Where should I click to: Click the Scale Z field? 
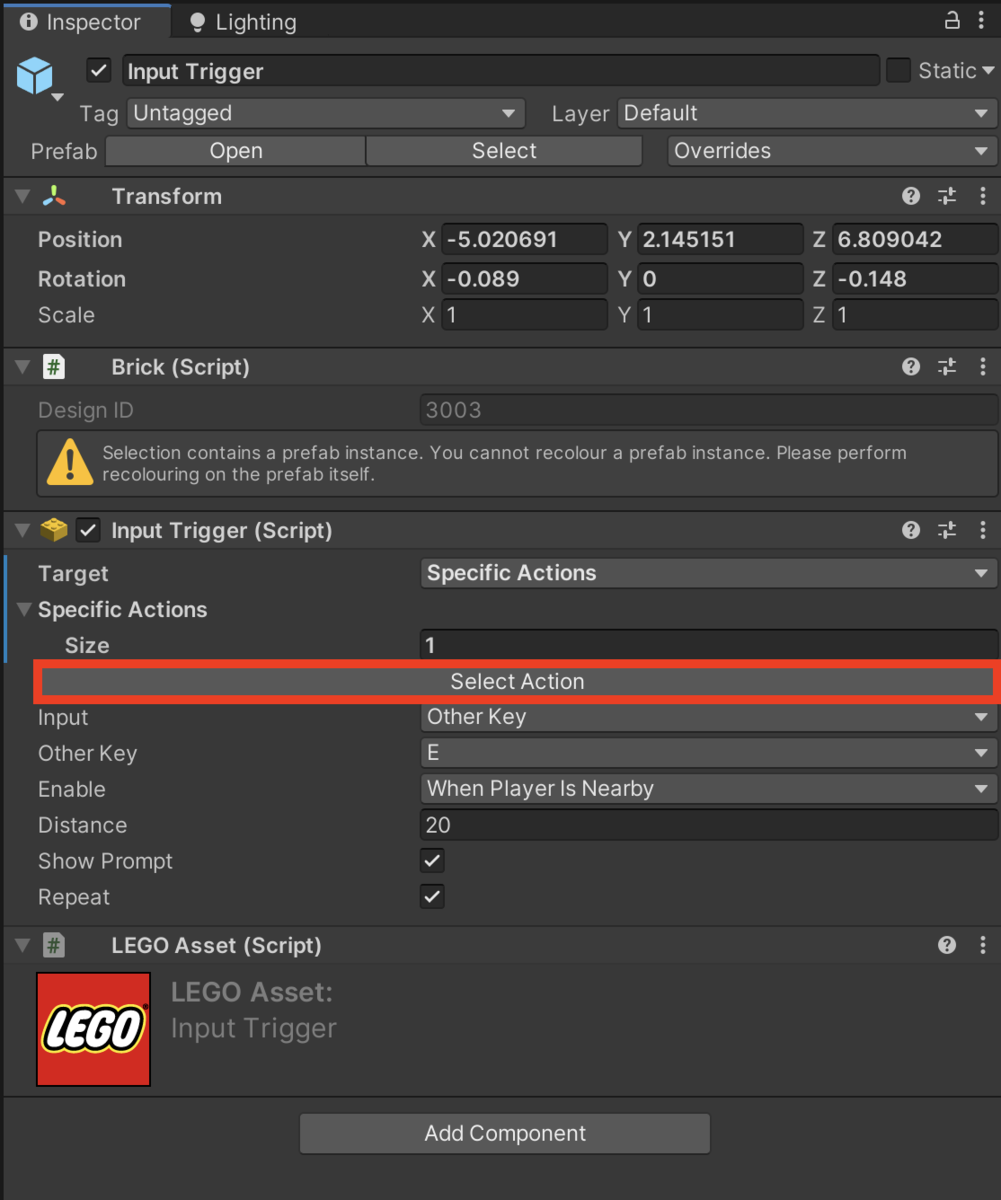coord(915,315)
